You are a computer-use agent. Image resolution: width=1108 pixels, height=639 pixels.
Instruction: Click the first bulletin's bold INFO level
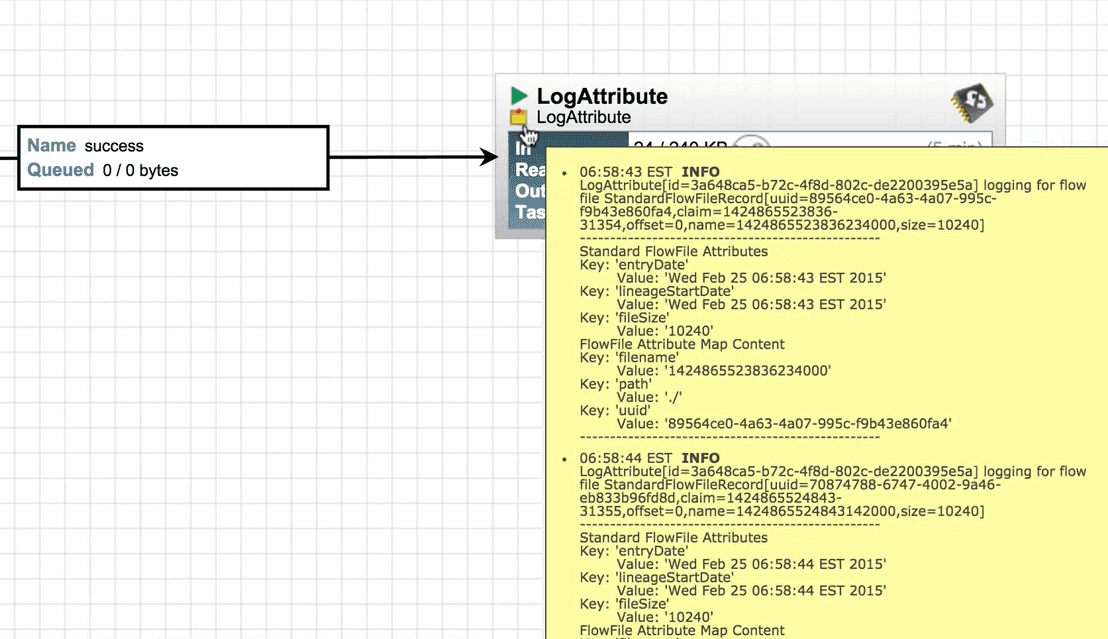tap(700, 172)
